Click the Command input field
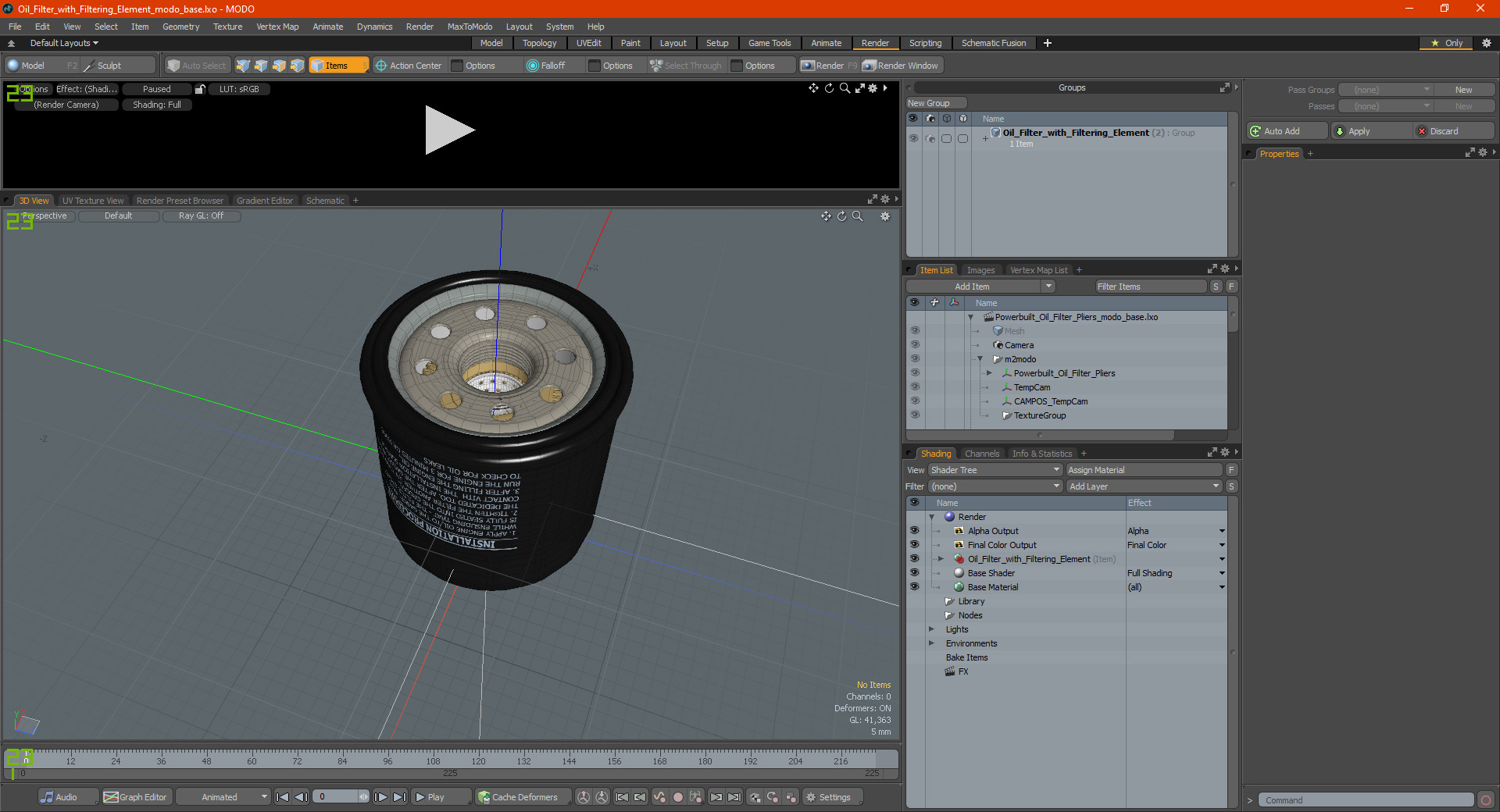The height and width of the screenshot is (812, 1500). tap(1366, 800)
